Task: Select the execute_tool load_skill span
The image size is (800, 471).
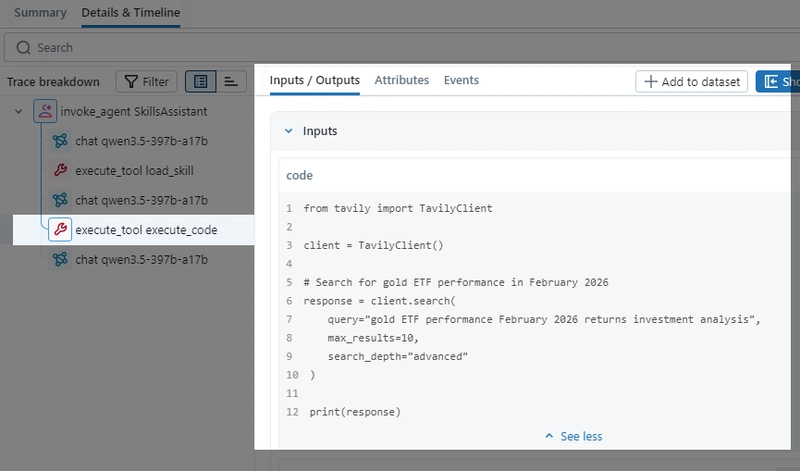Action: coord(134,171)
